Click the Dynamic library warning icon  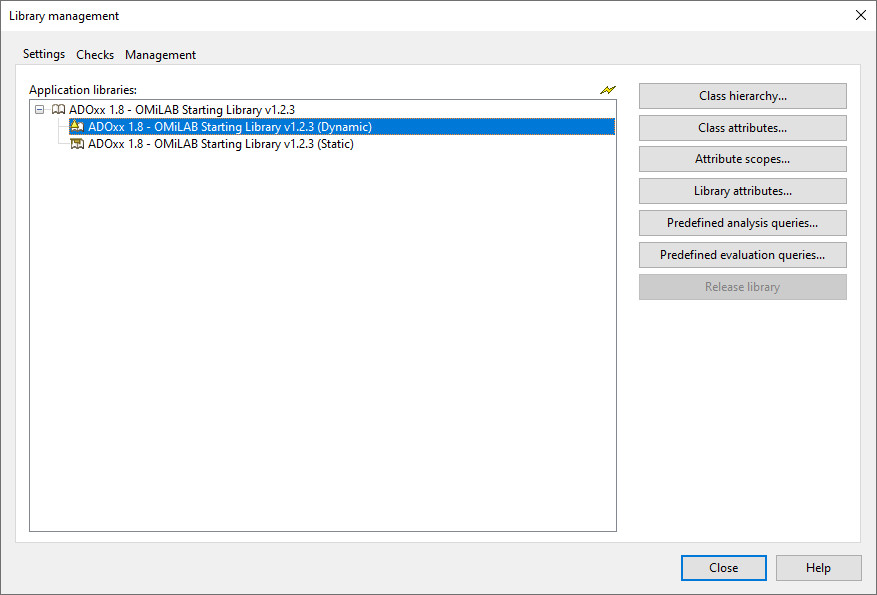point(77,127)
